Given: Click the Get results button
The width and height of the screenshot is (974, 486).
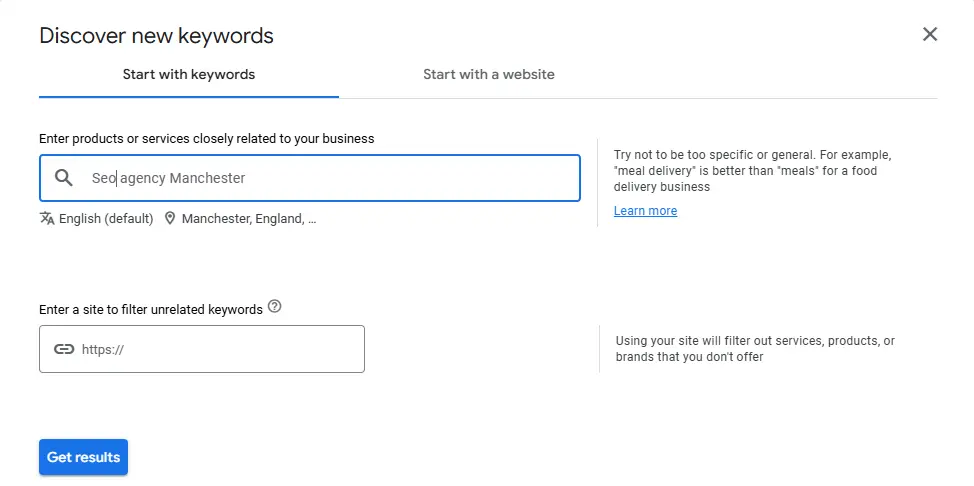Looking at the screenshot, I should click(83, 457).
